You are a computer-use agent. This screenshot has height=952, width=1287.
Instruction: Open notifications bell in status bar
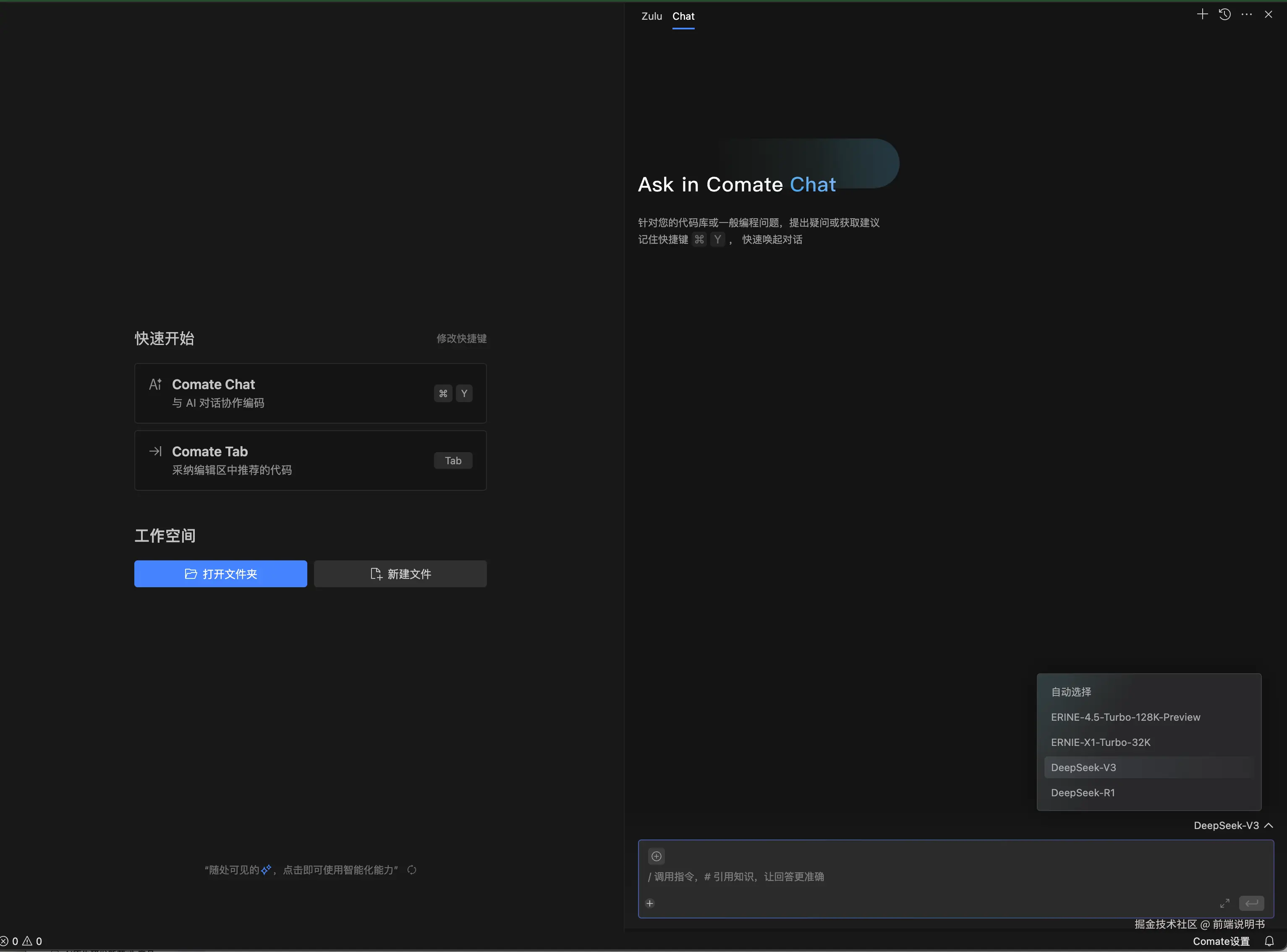[x=1269, y=942]
